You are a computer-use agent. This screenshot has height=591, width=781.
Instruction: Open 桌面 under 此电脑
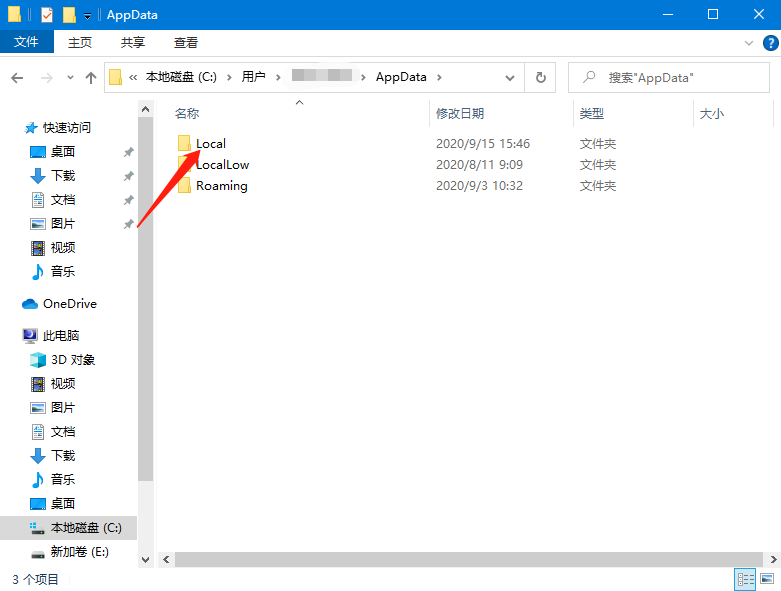point(63,503)
